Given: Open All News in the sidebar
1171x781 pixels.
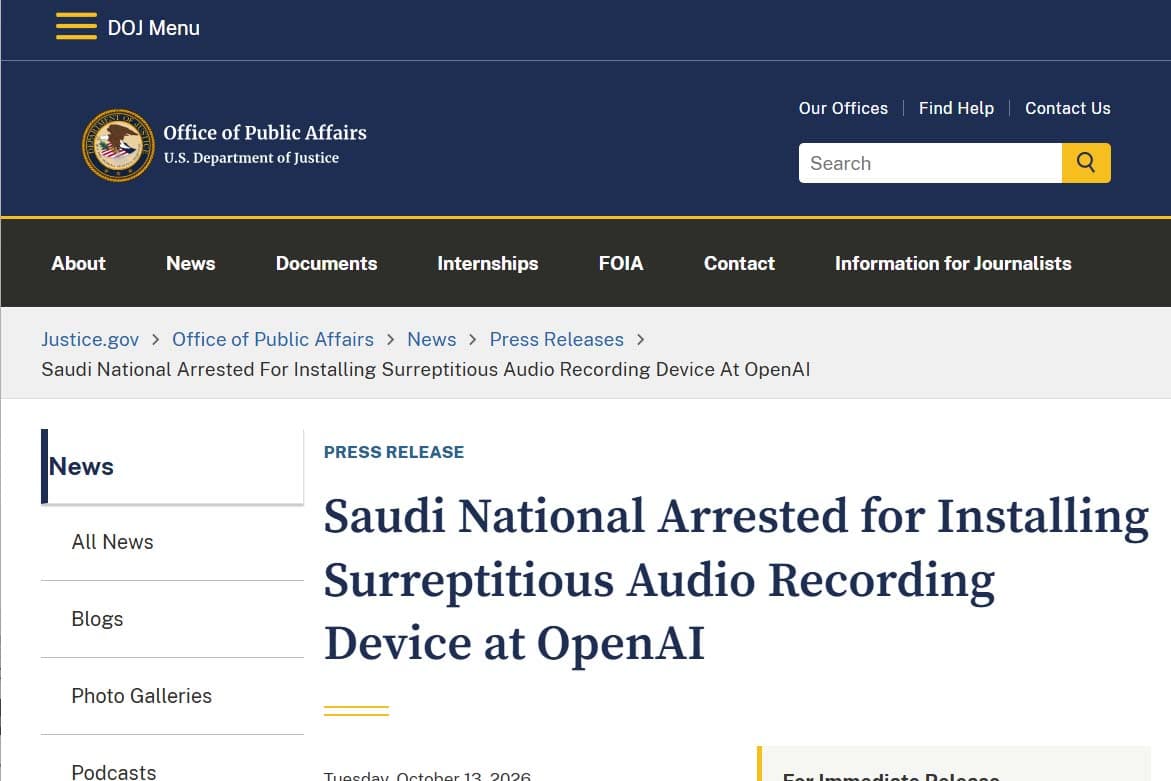Looking at the screenshot, I should (113, 542).
